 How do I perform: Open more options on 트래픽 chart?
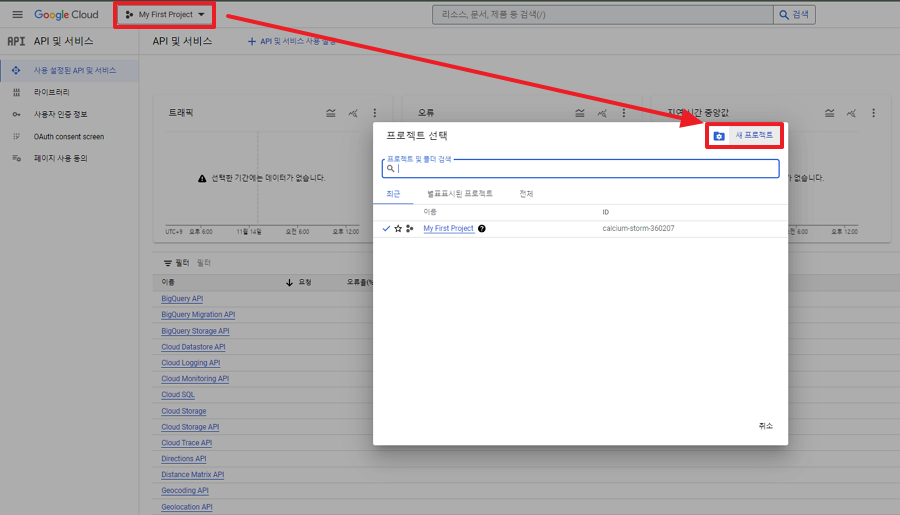[375, 113]
